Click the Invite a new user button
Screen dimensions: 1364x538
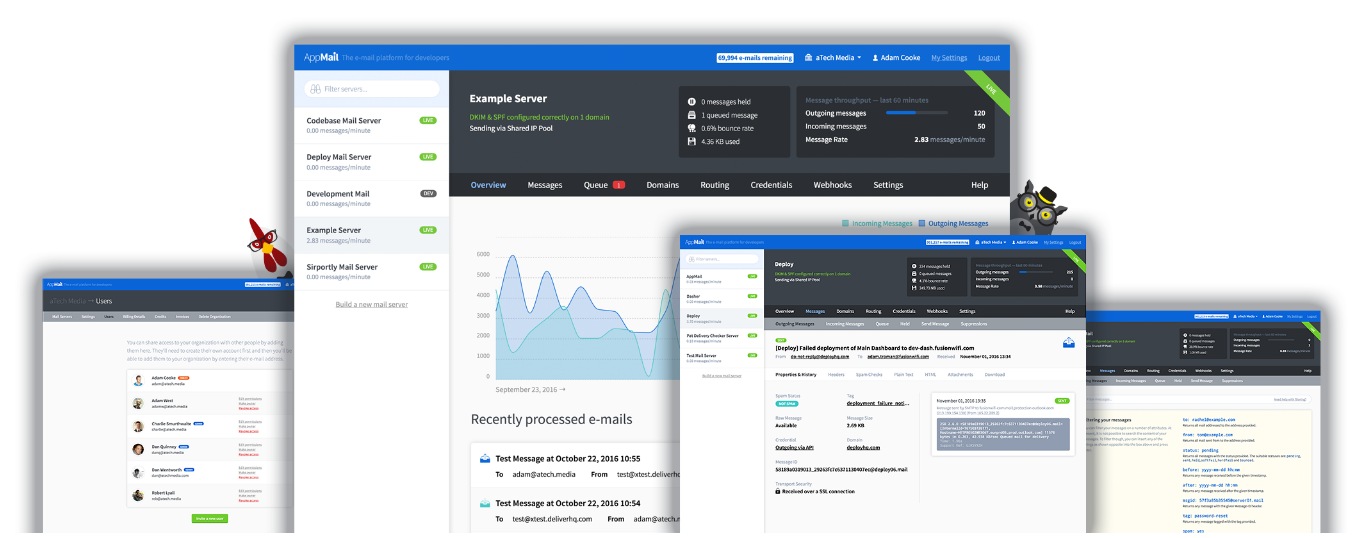pos(211,519)
